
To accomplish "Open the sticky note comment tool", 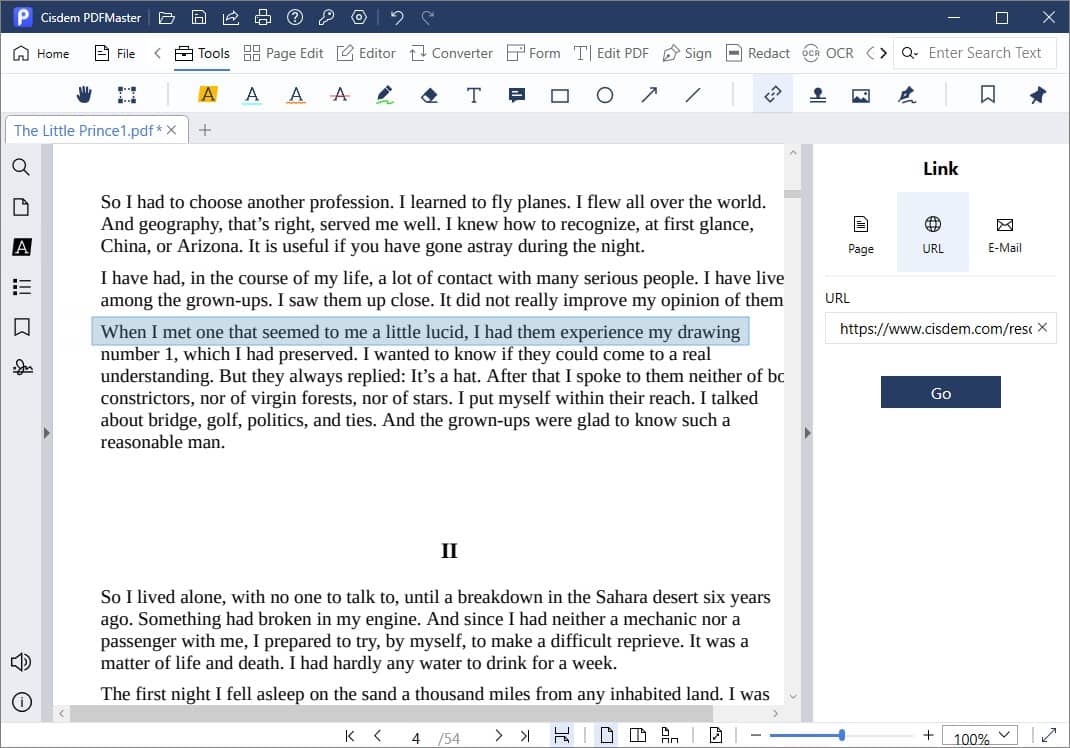I will [x=516, y=94].
